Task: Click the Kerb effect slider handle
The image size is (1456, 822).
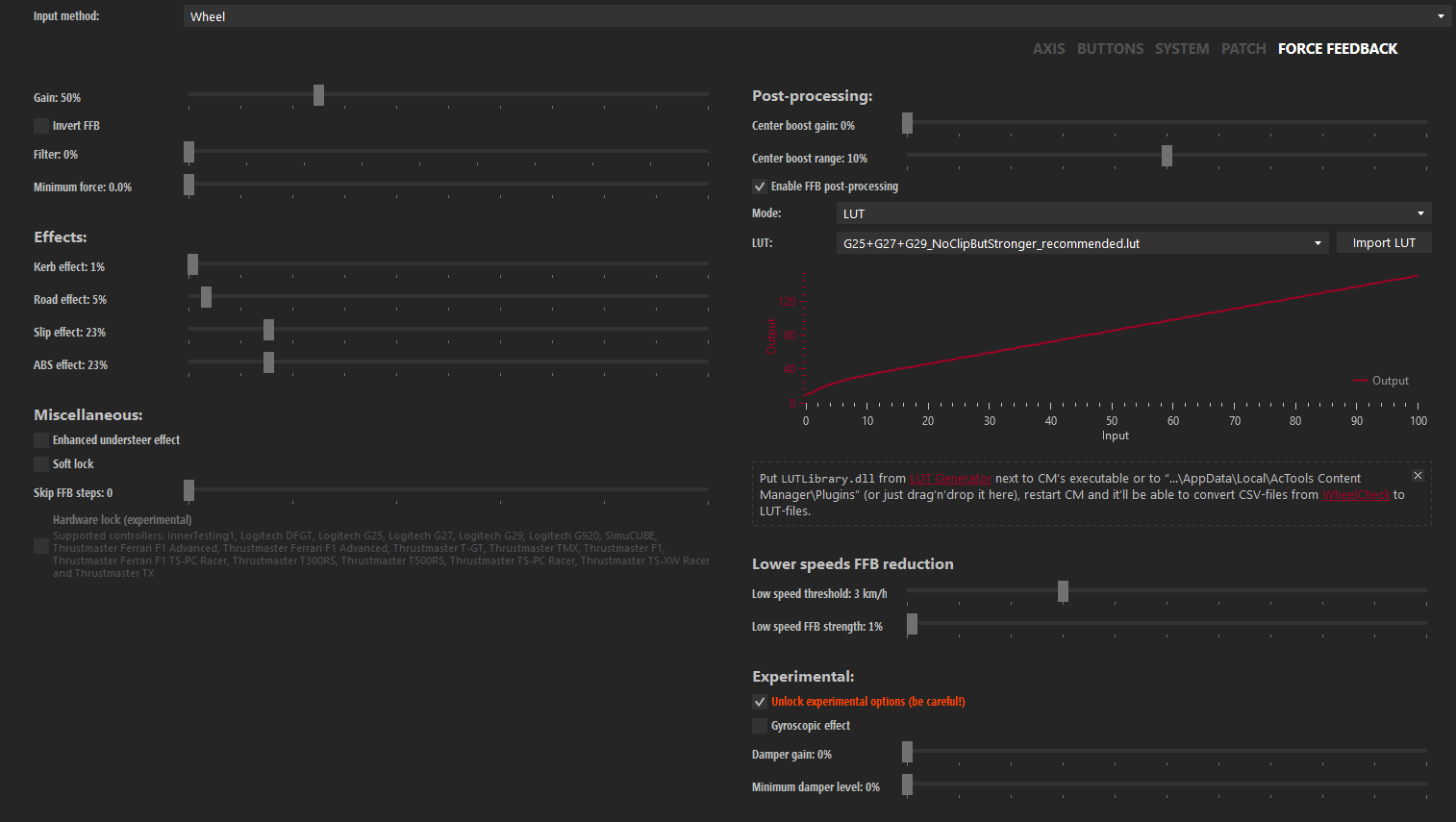Action: tap(192, 264)
